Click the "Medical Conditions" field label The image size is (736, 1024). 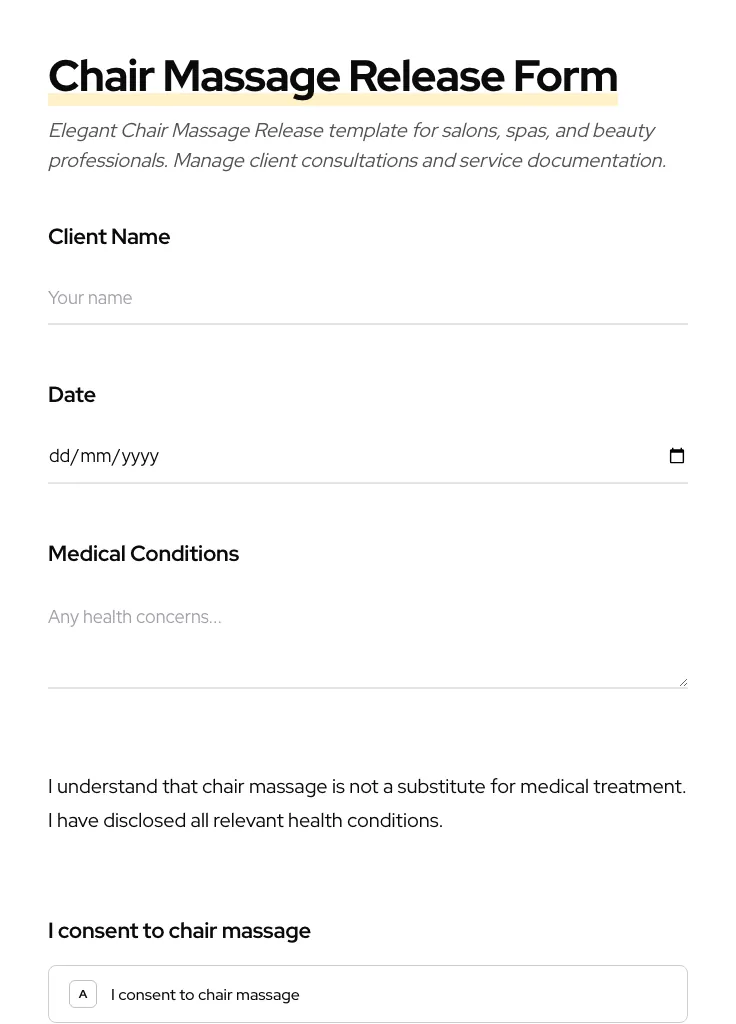click(x=143, y=554)
